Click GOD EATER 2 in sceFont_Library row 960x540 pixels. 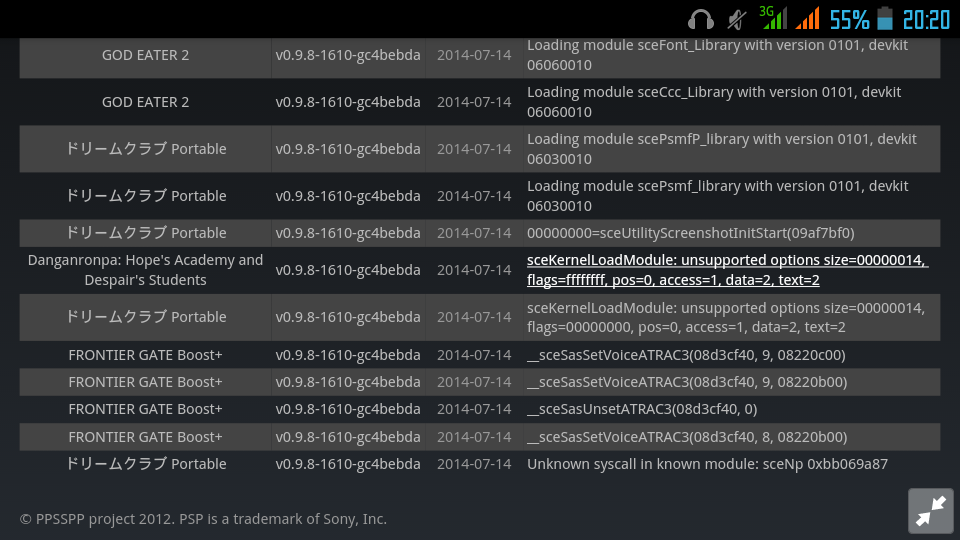click(146, 55)
